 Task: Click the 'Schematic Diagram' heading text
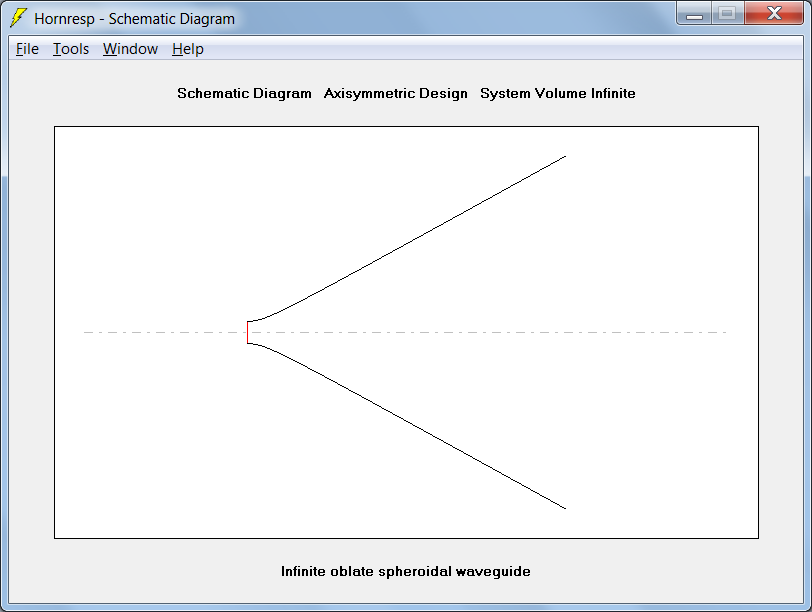click(x=244, y=93)
